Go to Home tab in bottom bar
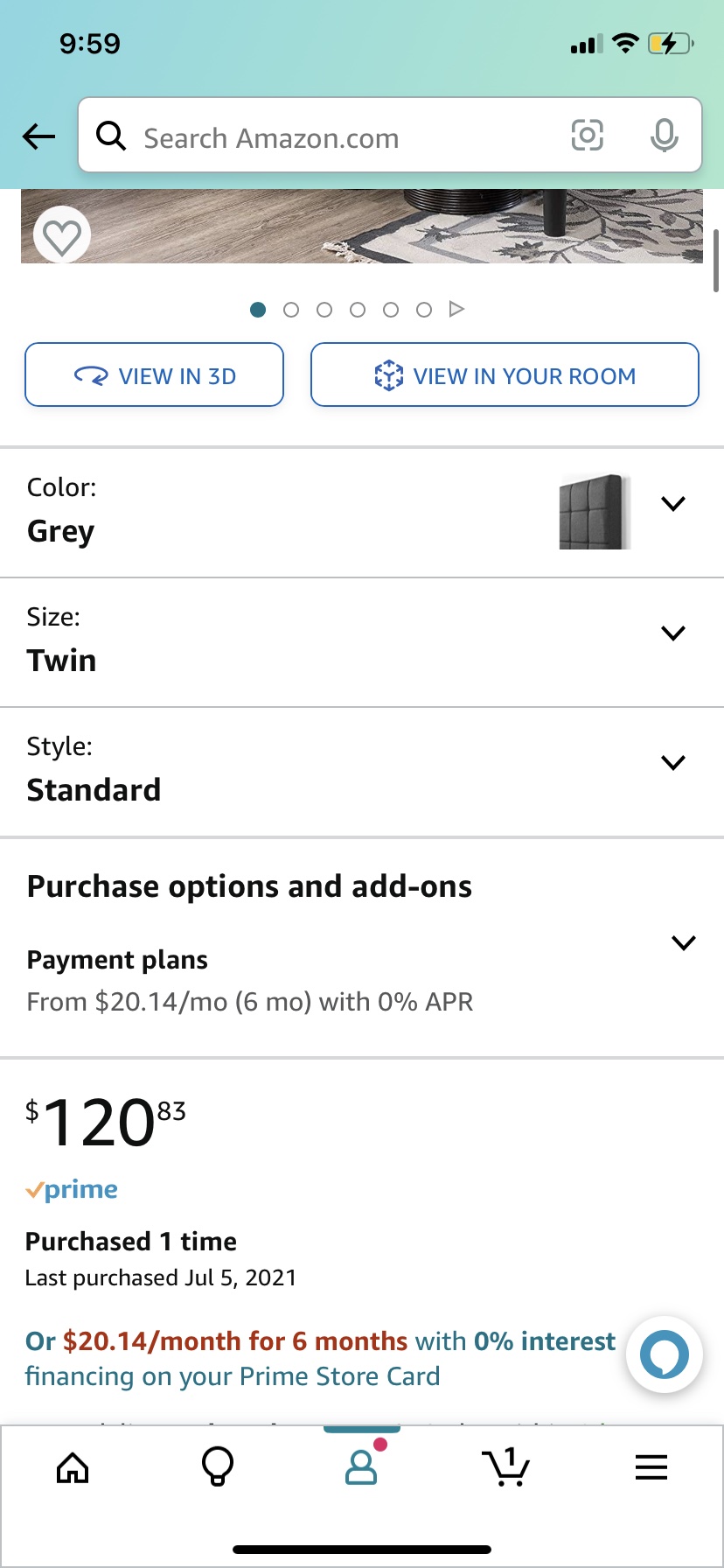Viewport: 724px width, 1568px height. point(73,1467)
